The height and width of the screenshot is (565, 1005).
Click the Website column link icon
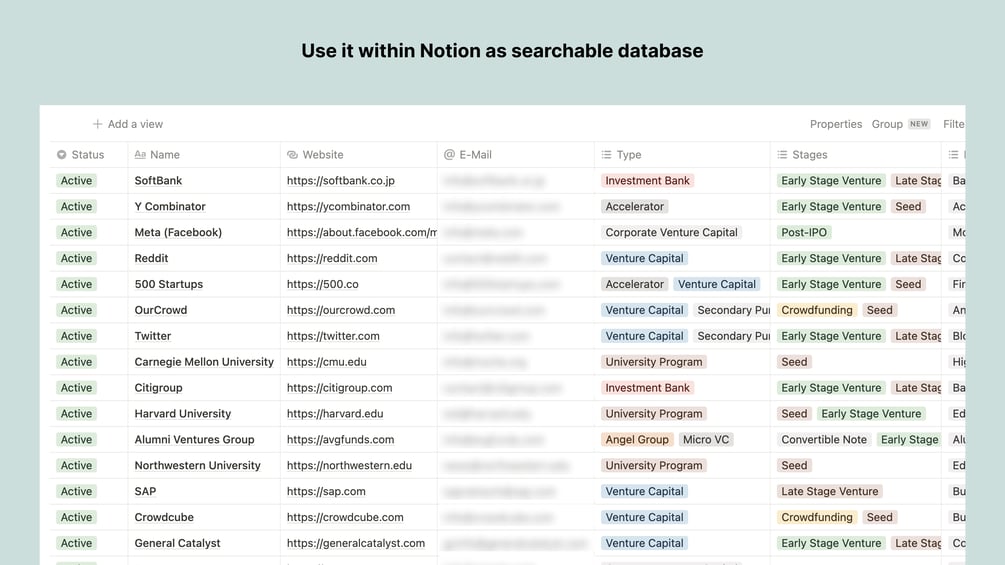tap(292, 155)
